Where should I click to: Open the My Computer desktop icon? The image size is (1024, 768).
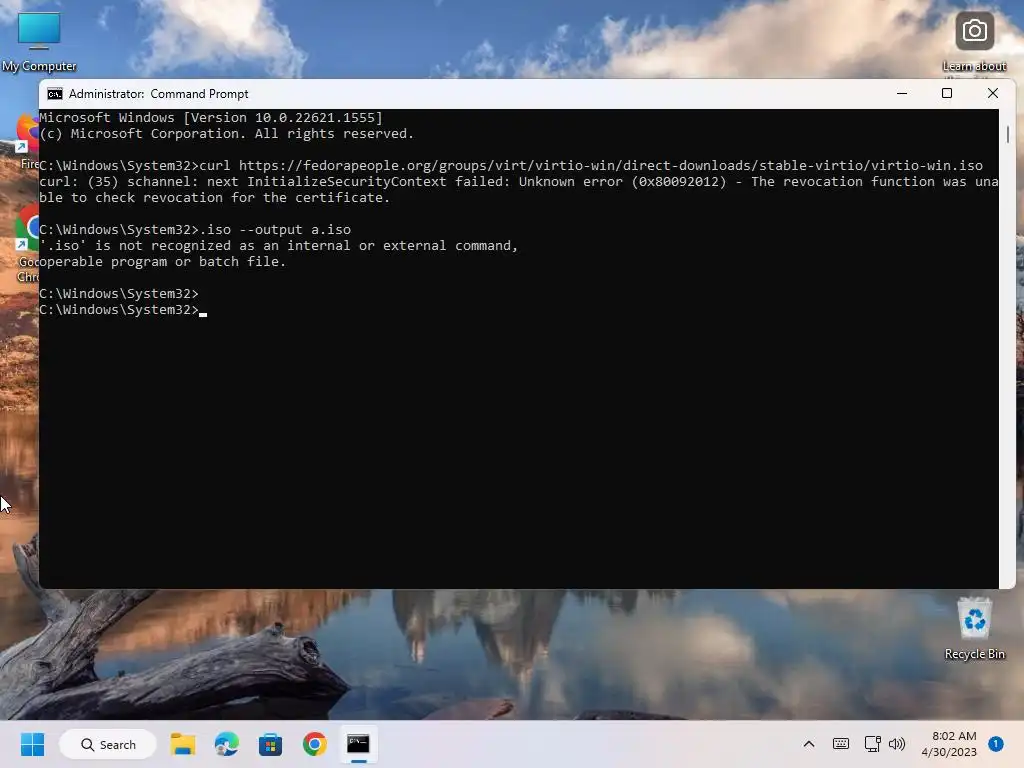coord(39,41)
